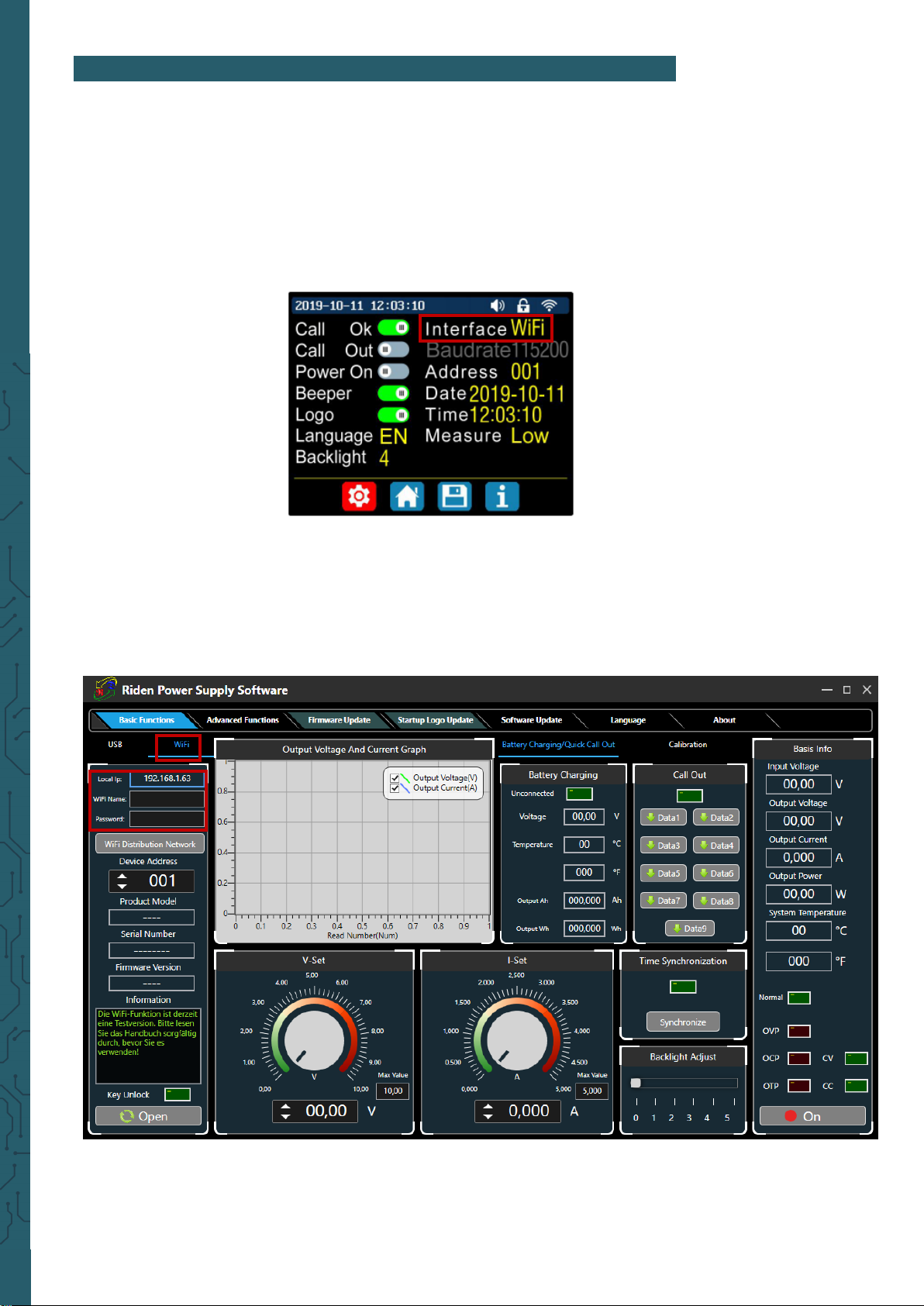Tap the info icon on device screen
Screen dimensions: 924x1306
(502, 496)
